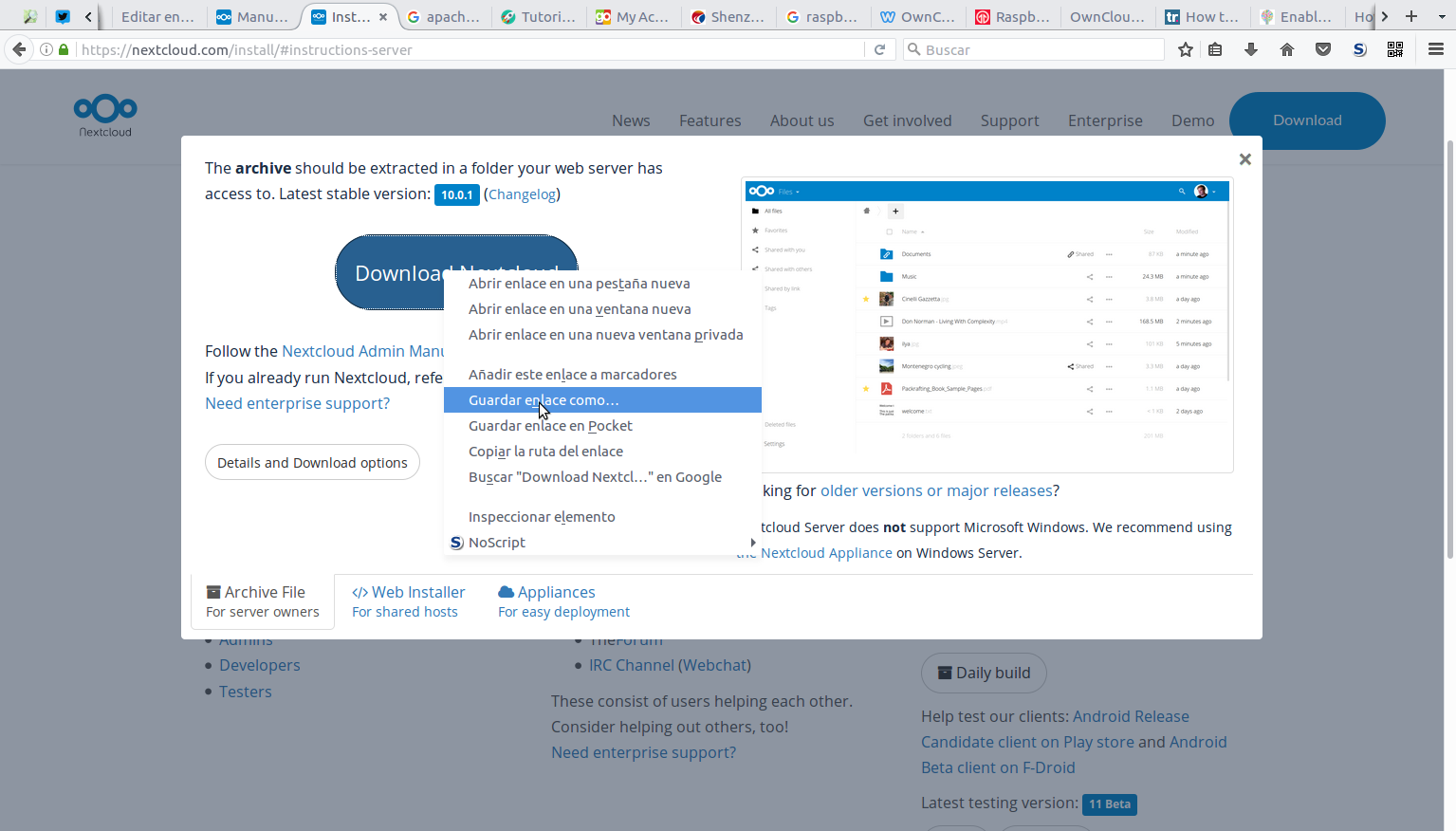Open the News navigation item
The image size is (1456, 831).
coord(631,120)
